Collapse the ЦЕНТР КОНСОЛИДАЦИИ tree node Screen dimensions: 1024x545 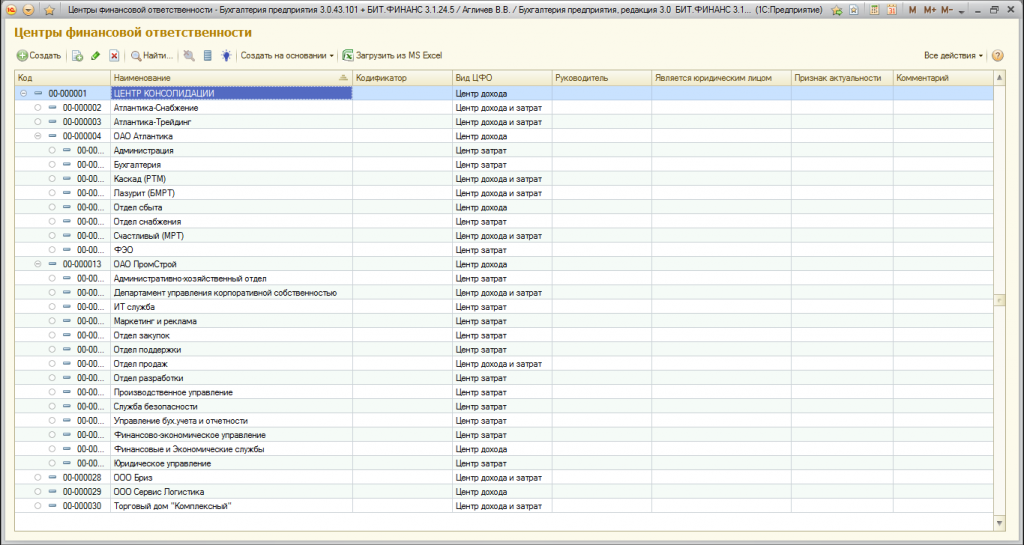click(24, 93)
